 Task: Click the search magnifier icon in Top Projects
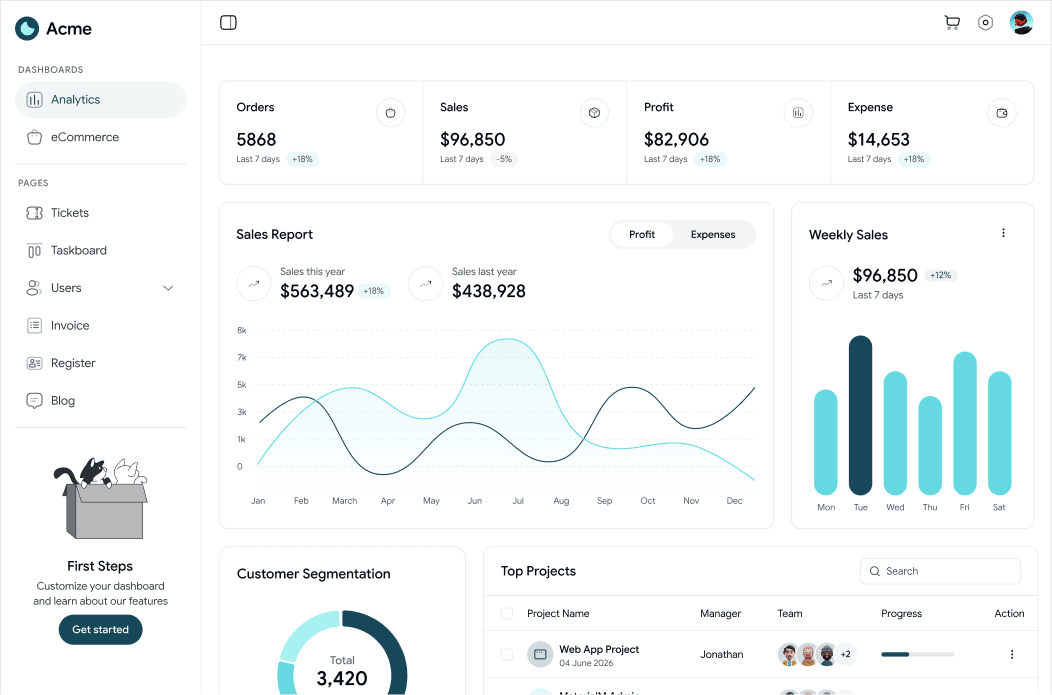coord(875,572)
